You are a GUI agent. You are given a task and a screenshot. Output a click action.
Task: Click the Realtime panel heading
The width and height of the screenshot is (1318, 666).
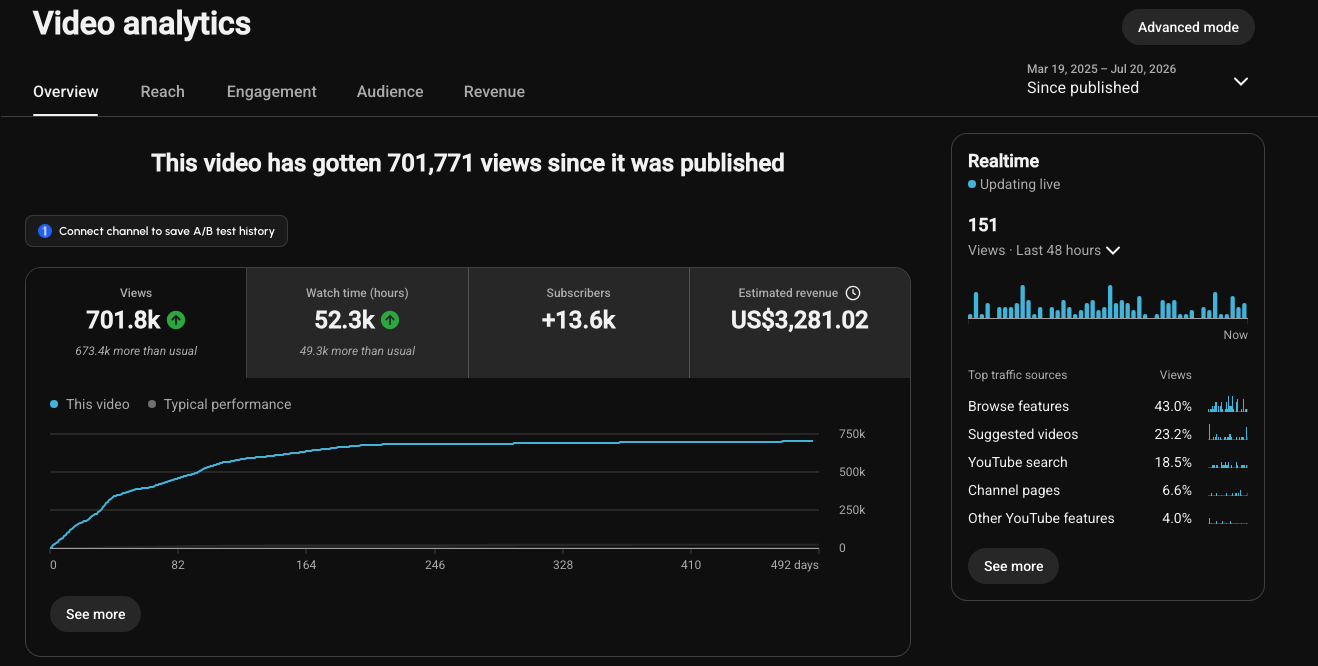click(1003, 161)
